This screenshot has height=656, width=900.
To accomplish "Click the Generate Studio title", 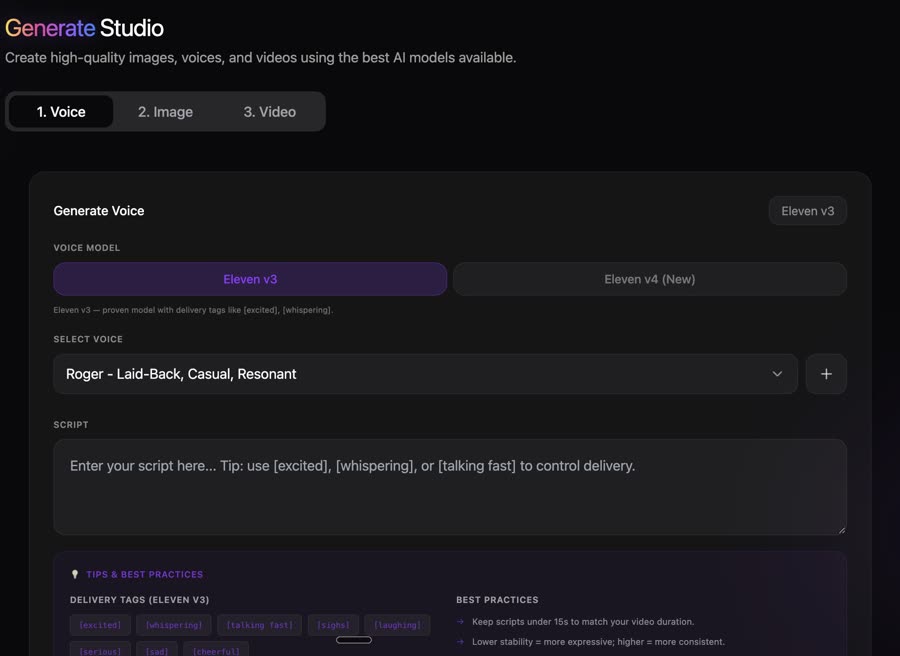I will (84, 28).
